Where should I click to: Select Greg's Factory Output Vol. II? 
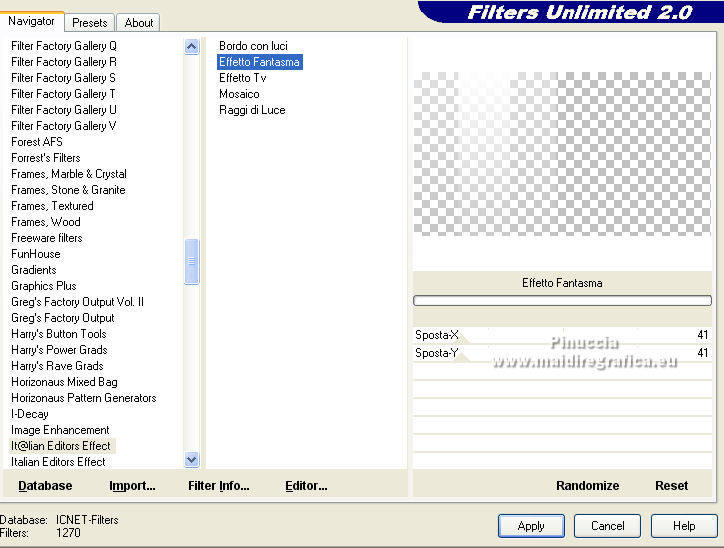(78, 302)
